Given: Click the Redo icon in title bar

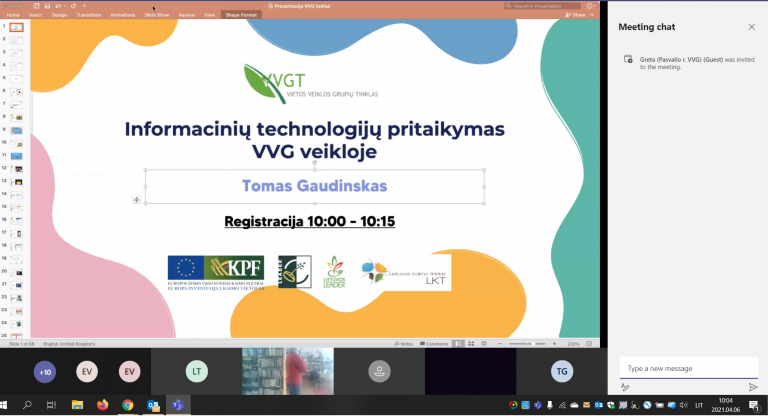Looking at the screenshot, I should [x=73, y=6].
